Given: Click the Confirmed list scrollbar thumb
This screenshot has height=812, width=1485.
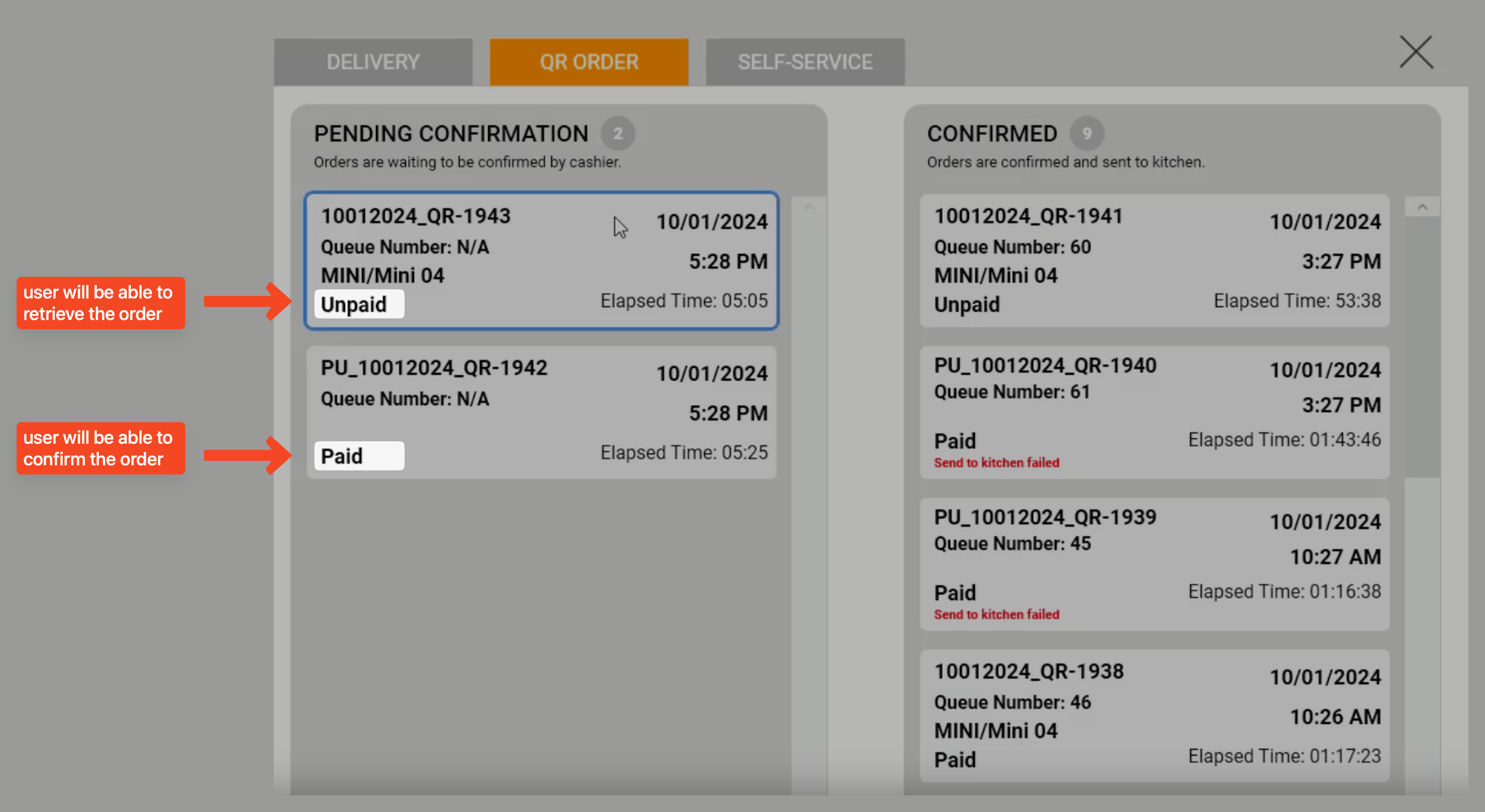Looking at the screenshot, I should [x=1422, y=347].
